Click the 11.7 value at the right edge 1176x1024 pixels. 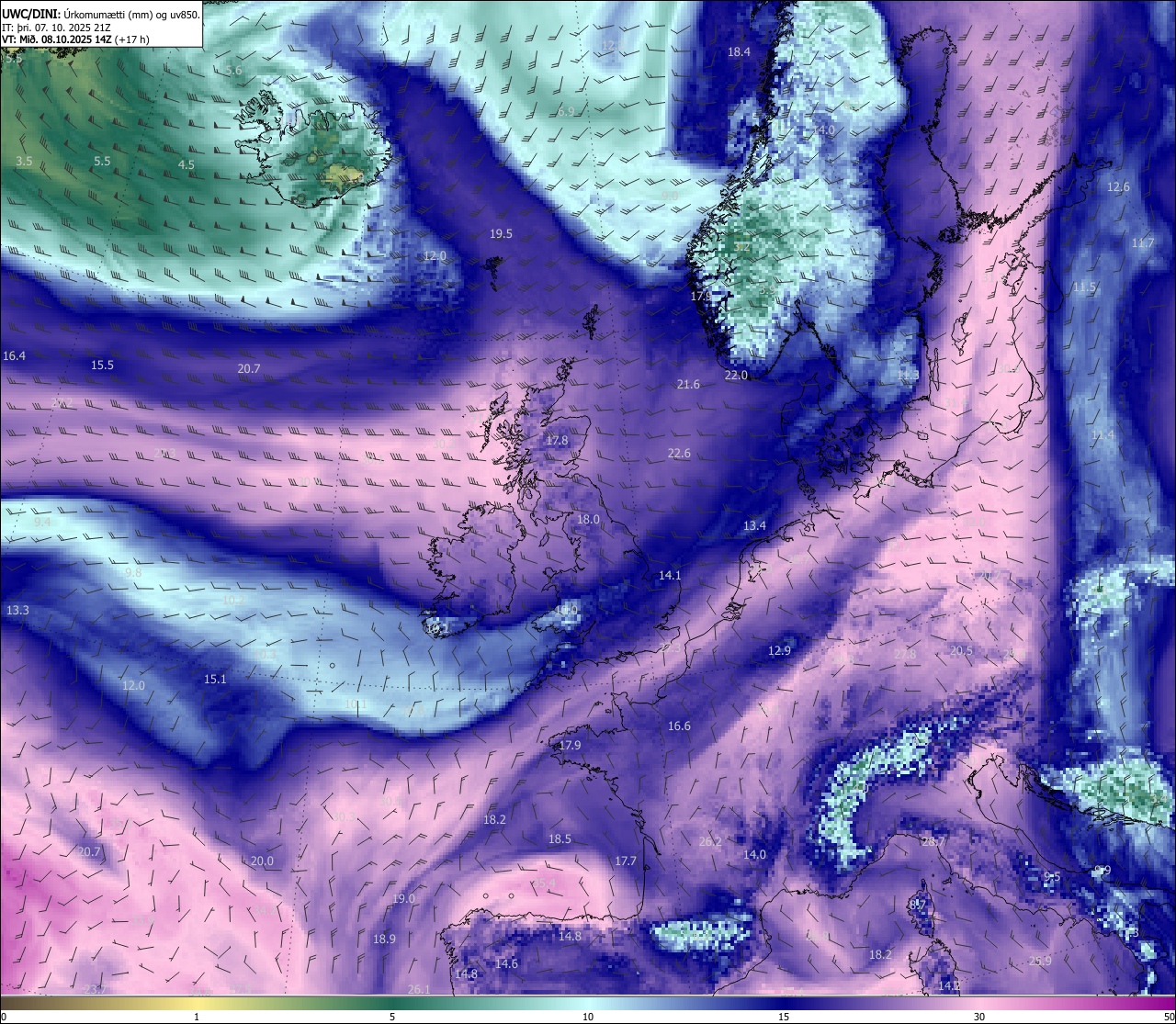pyautogui.click(x=1143, y=242)
